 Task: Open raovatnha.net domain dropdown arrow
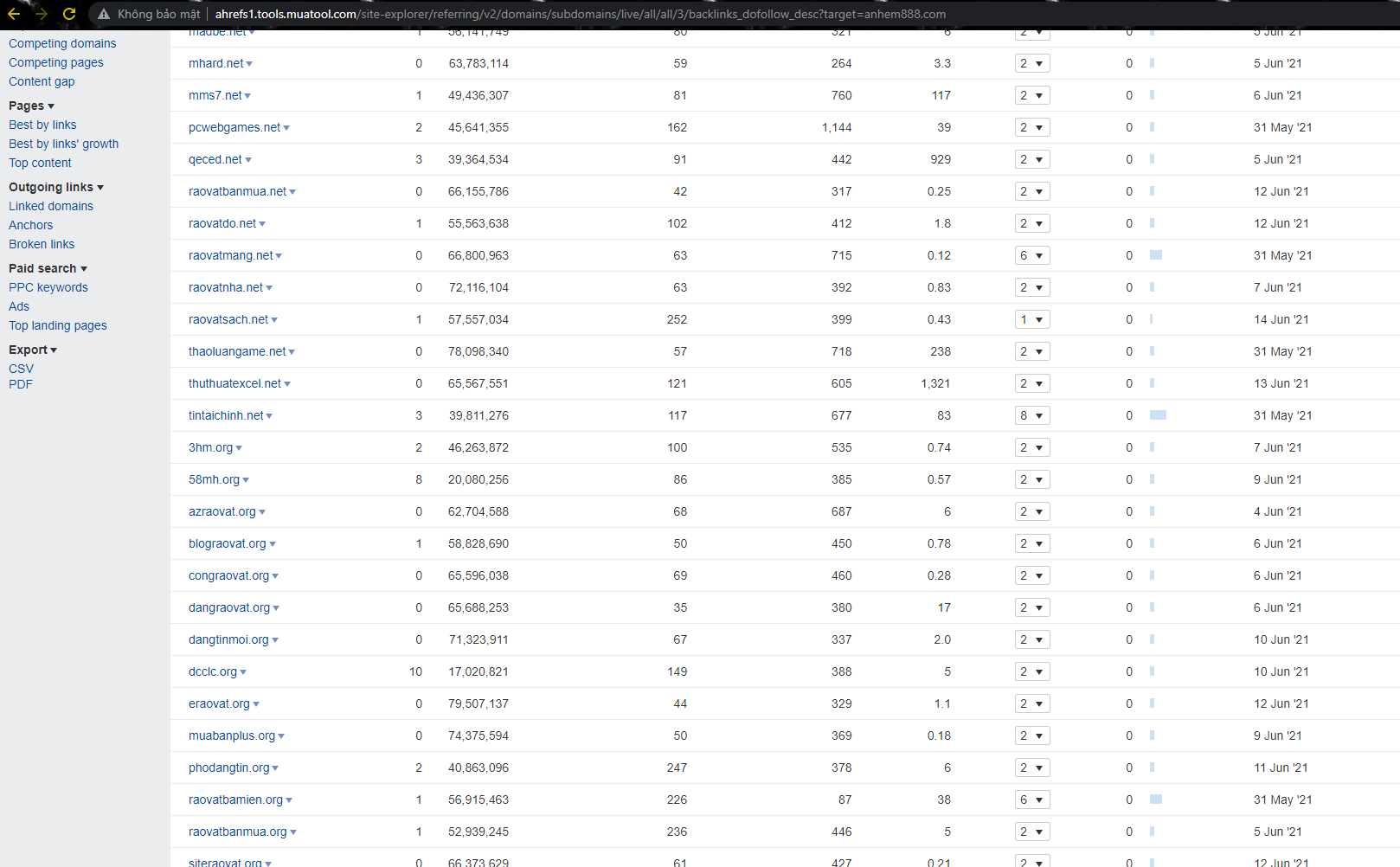point(269,288)
